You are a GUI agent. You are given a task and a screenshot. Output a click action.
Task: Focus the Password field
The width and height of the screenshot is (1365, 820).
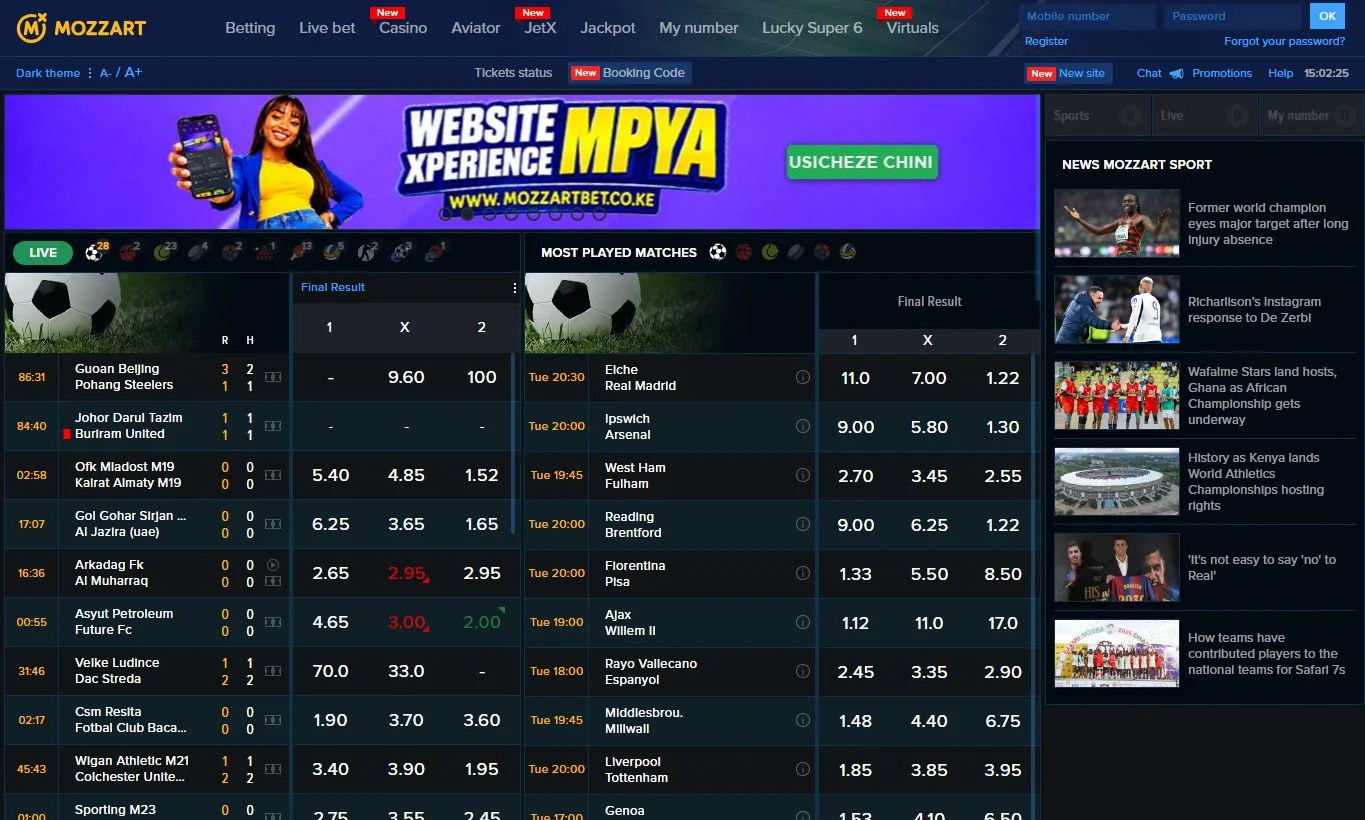click(x=1232, y=16)
